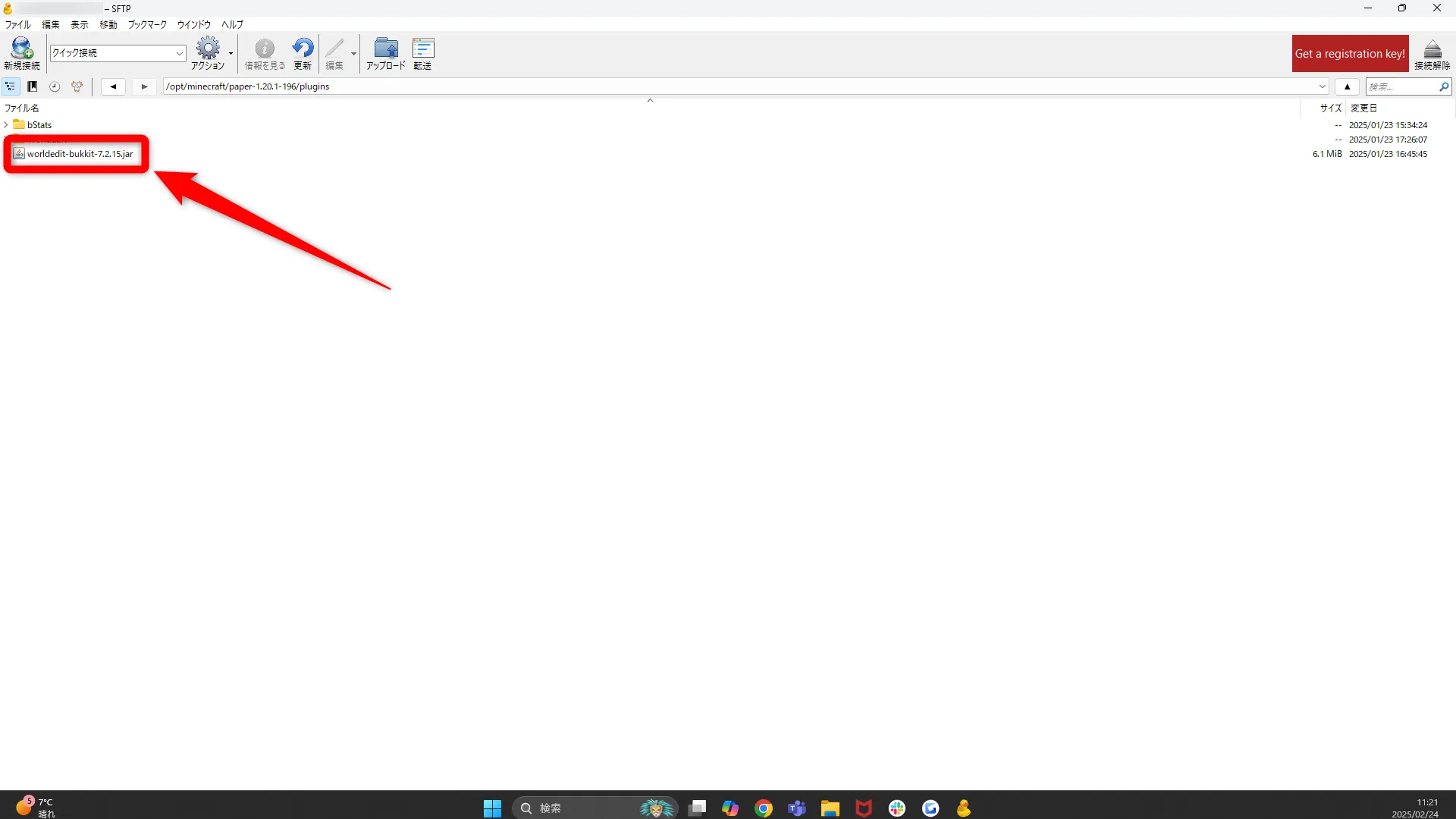Expand the bStats folder tree node
This screenshot has width=1456, height=819.
[6, 124]
